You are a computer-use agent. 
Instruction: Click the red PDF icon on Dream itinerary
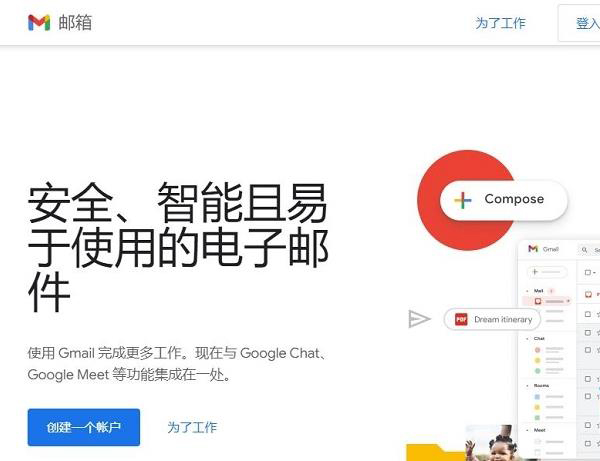tap(461, 319)
